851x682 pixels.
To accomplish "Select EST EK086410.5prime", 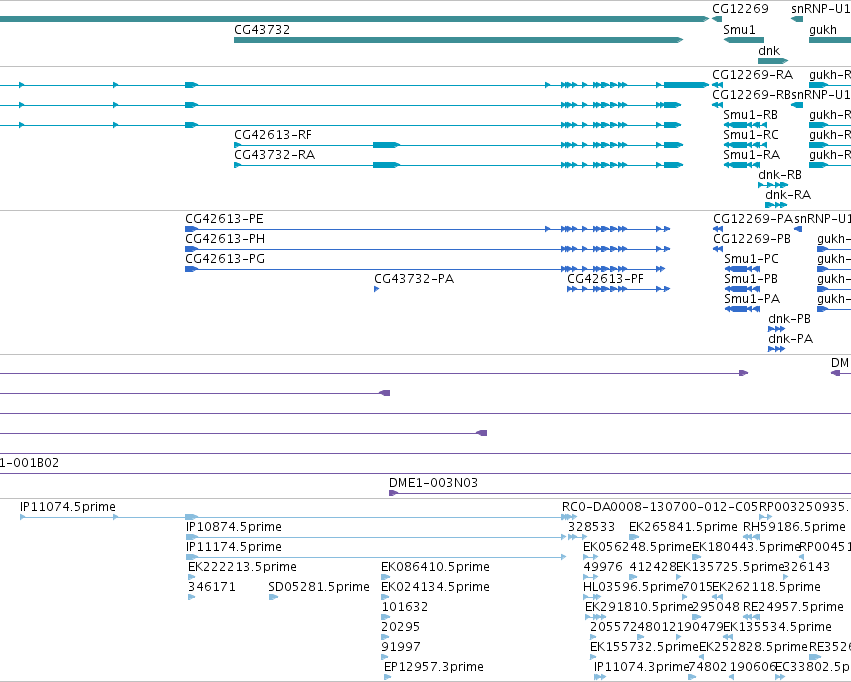I will pyautogui.click(x=385, y=577).
